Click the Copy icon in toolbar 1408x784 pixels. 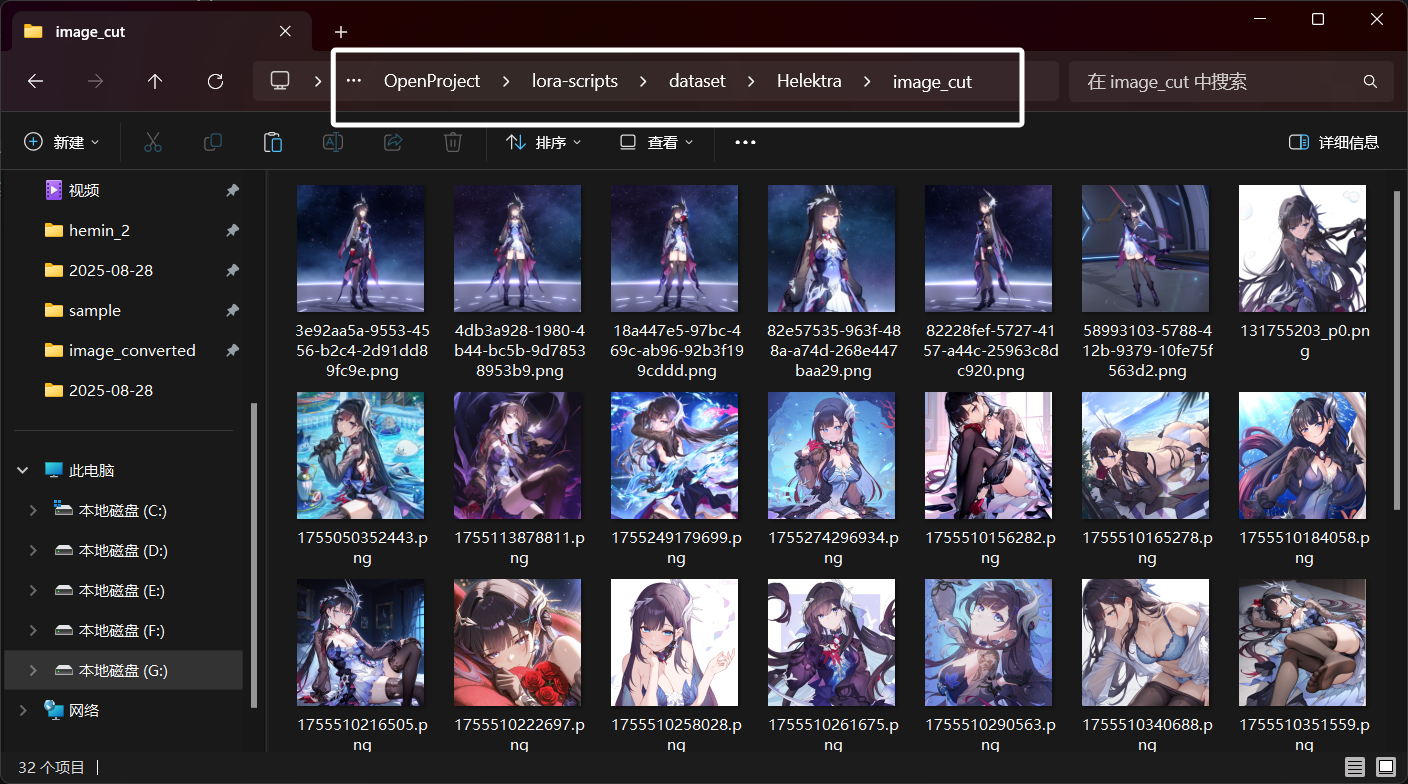coord(213,142)
